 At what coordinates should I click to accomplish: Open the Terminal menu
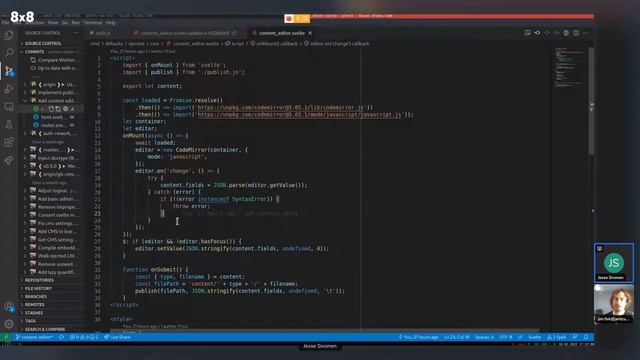(x=93, y=23)
